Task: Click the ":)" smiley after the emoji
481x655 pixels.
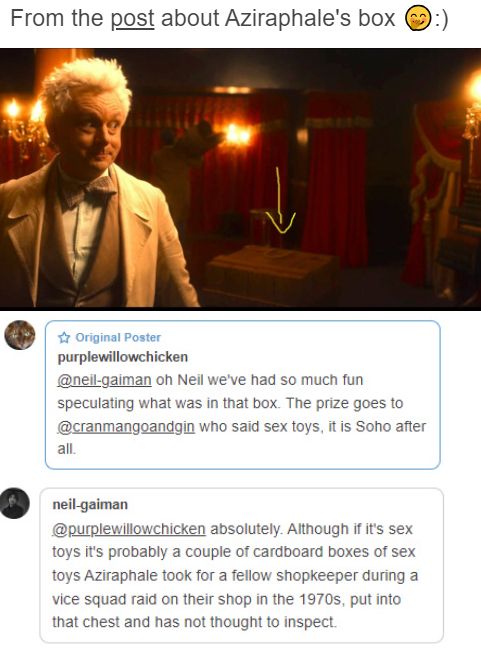Action: click(440, 19)
